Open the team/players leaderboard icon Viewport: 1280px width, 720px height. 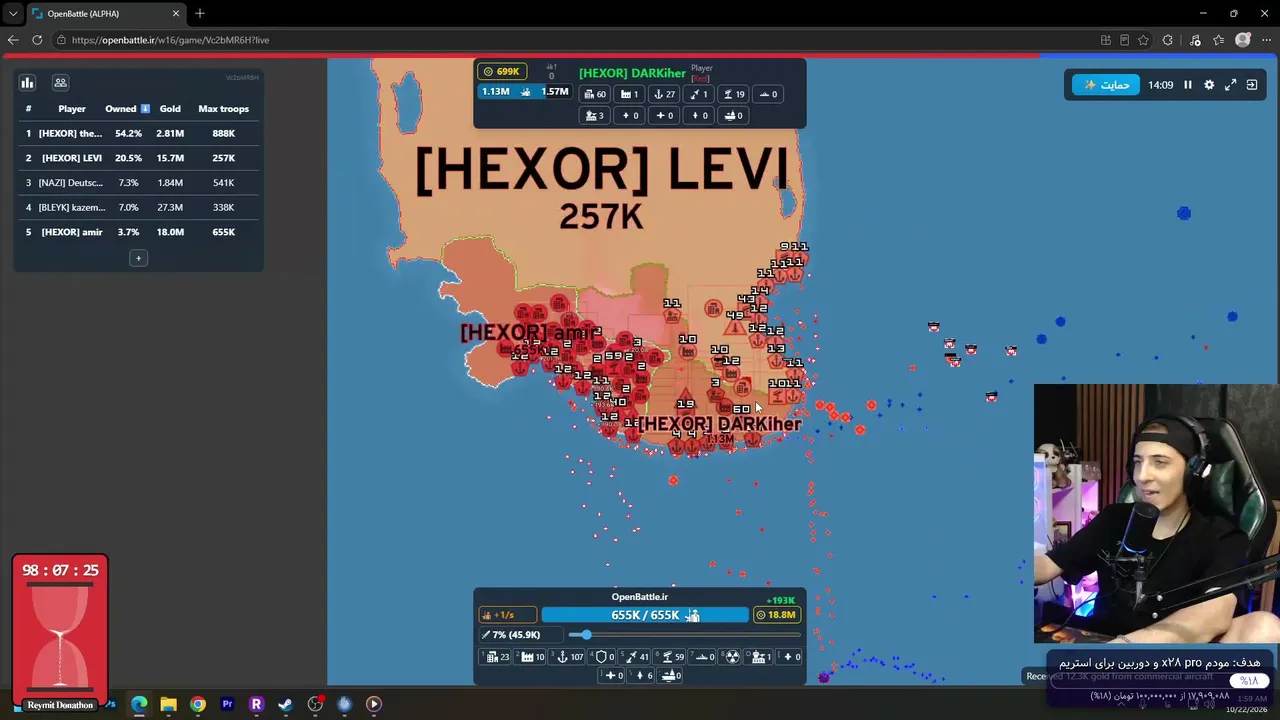60,83
